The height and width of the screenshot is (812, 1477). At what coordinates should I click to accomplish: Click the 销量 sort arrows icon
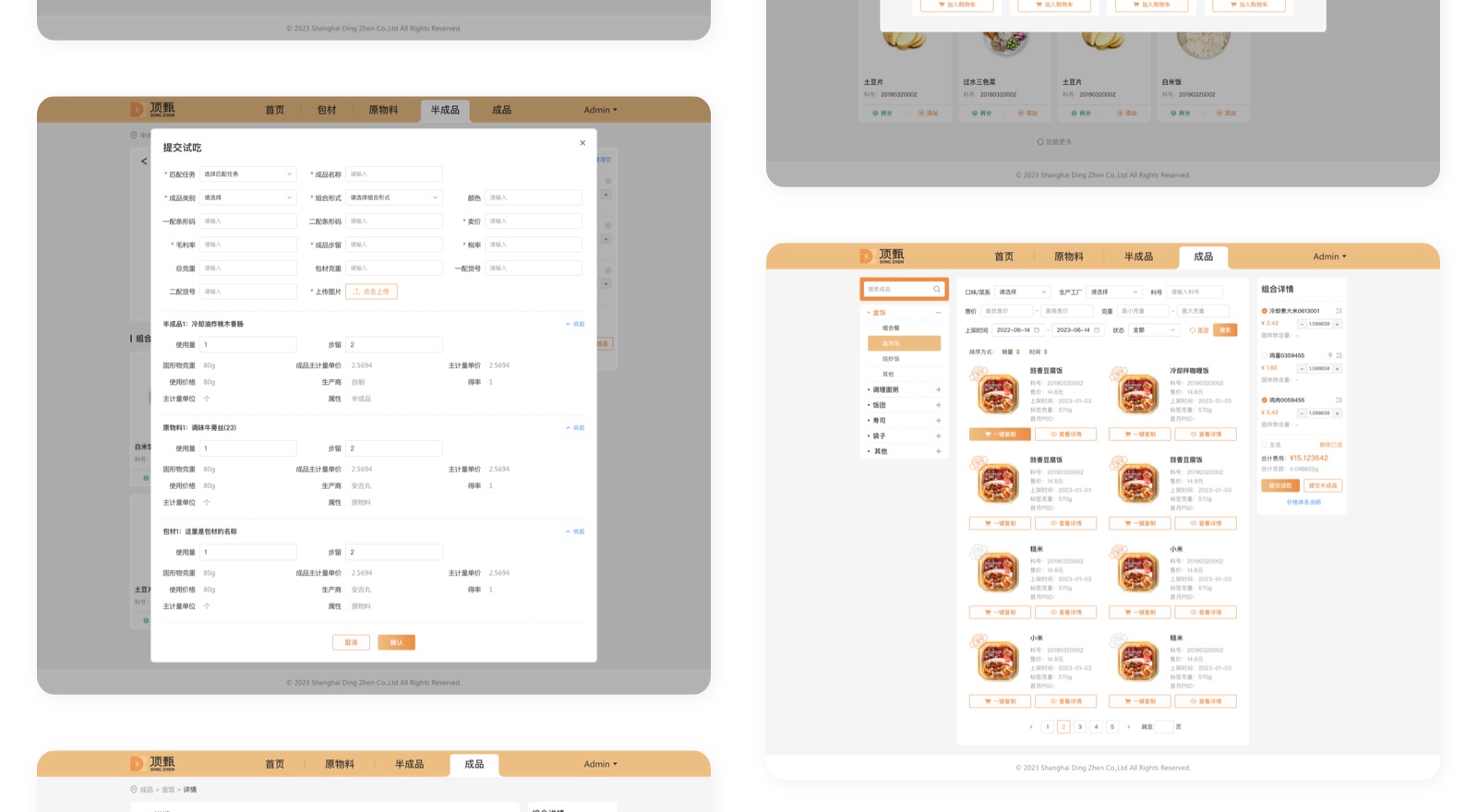click(x=1018, y=352)
